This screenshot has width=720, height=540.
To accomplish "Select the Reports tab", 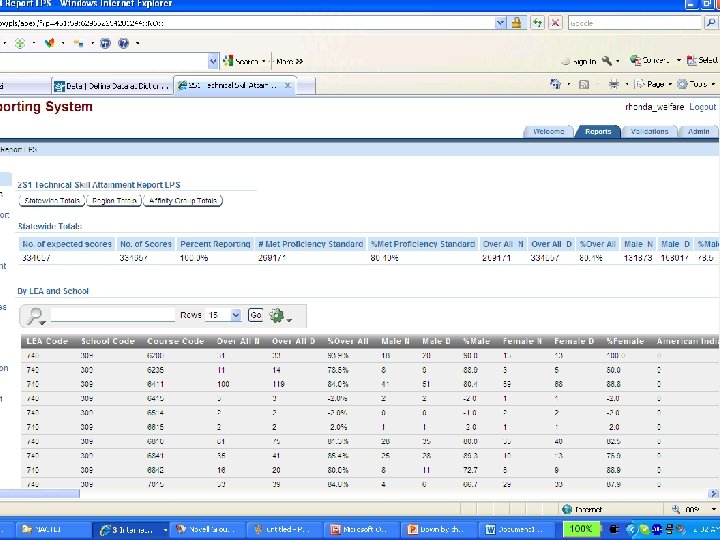I will click(598, 131).
